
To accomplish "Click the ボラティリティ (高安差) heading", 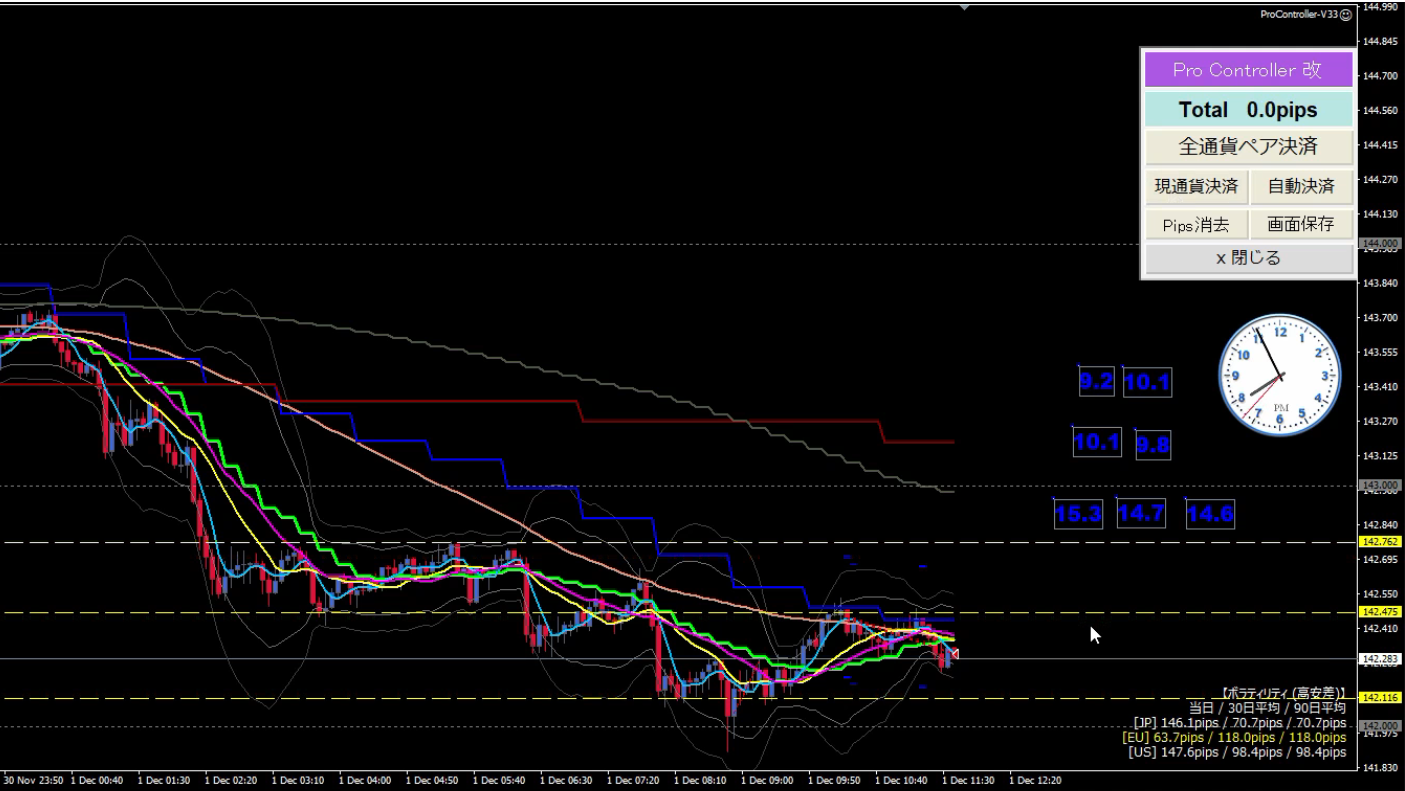I will 1283,693.
